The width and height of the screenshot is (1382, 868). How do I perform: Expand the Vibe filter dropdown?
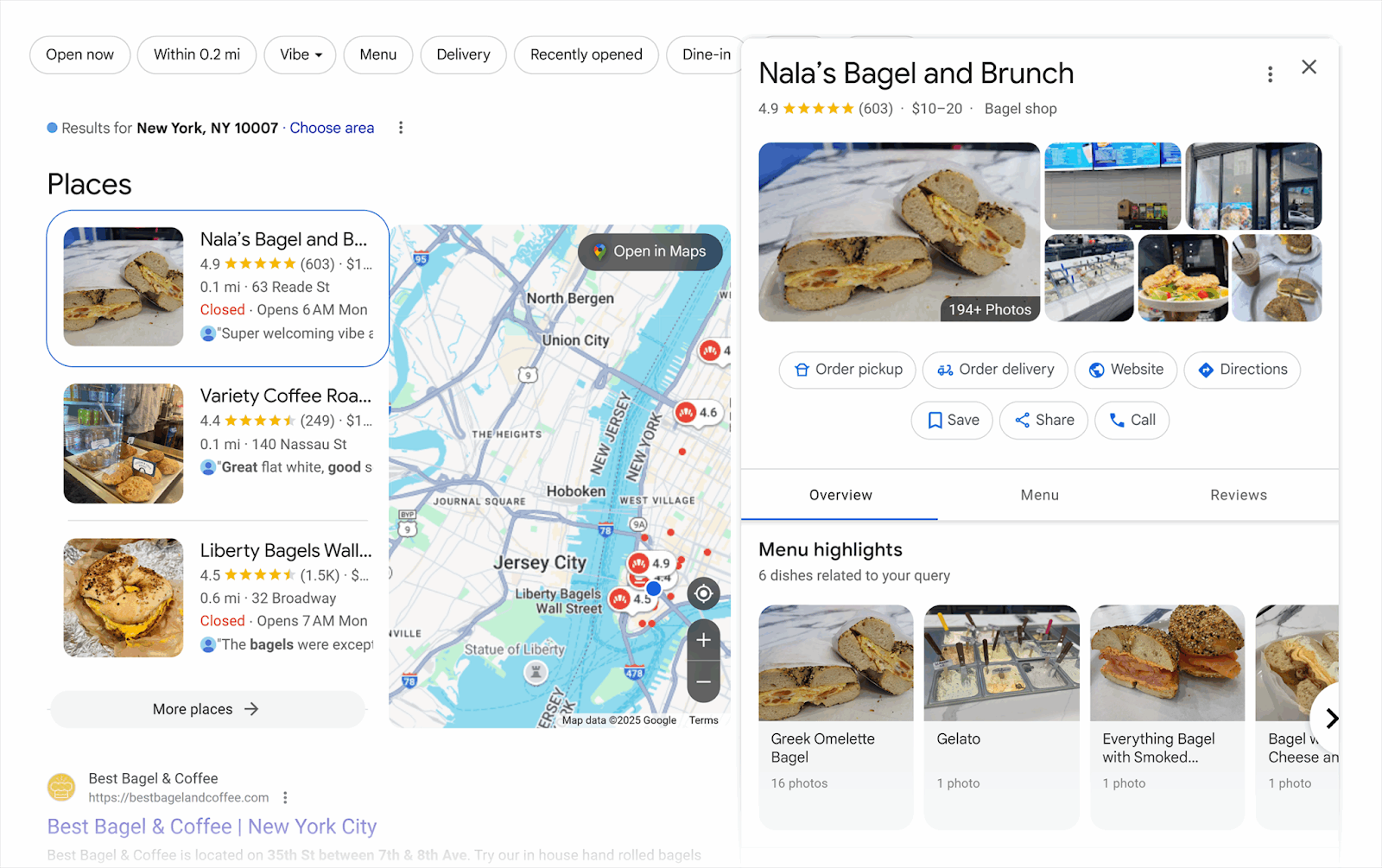(301, 54)
